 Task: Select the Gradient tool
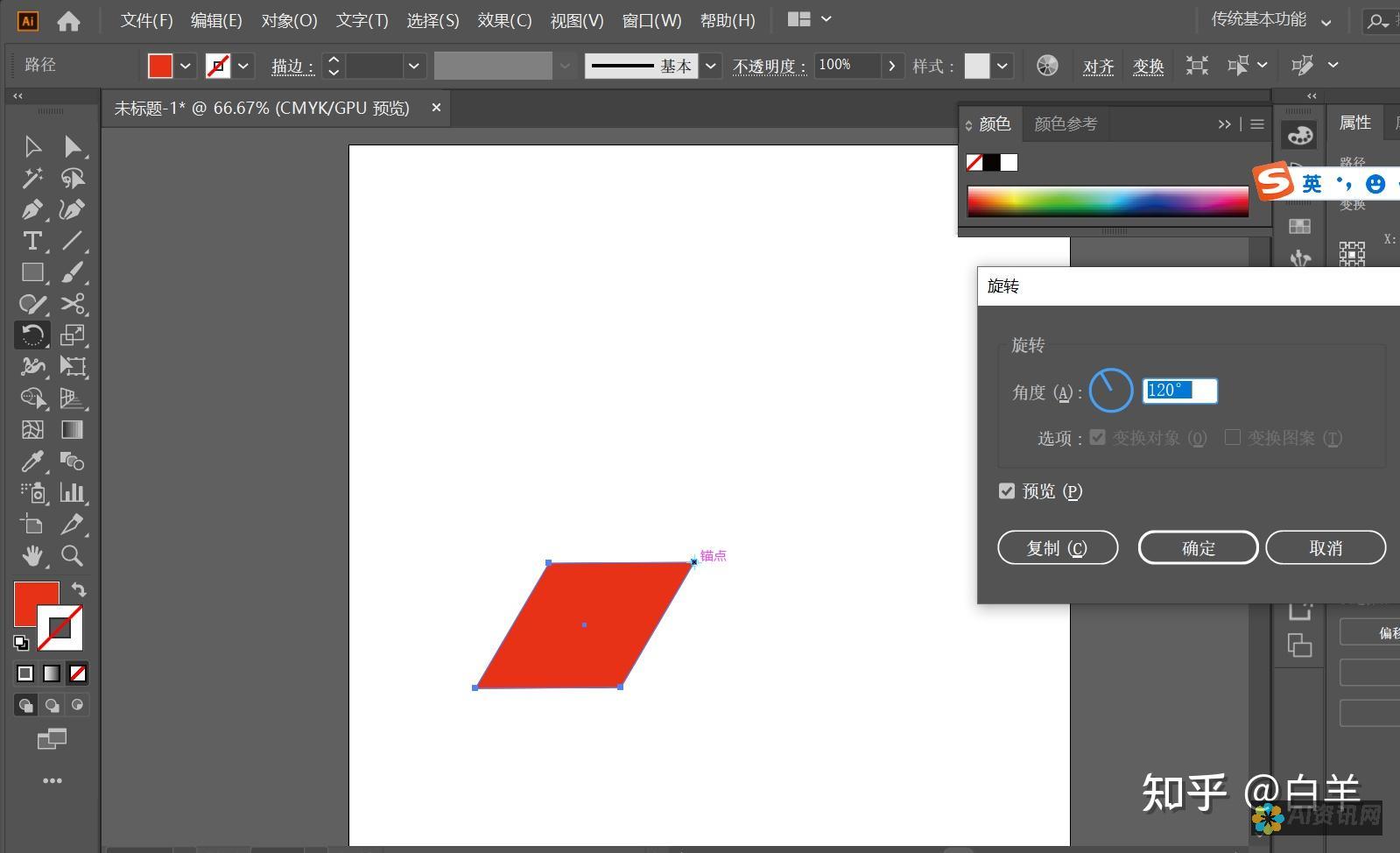73,430
